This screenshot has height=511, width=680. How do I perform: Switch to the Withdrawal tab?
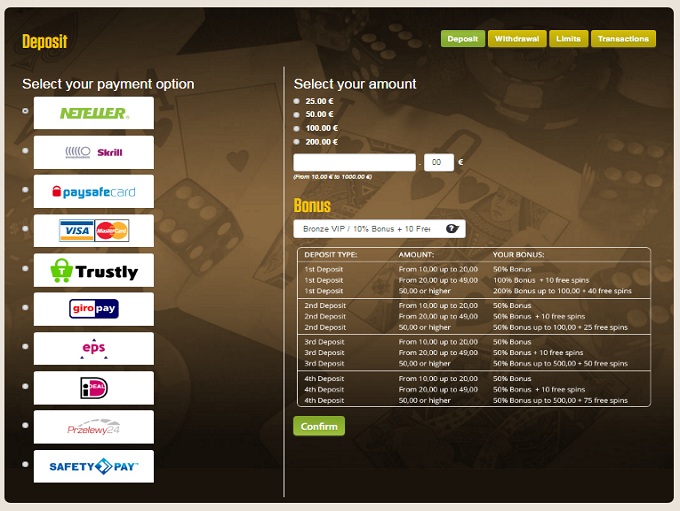click(x=517, y=39)
